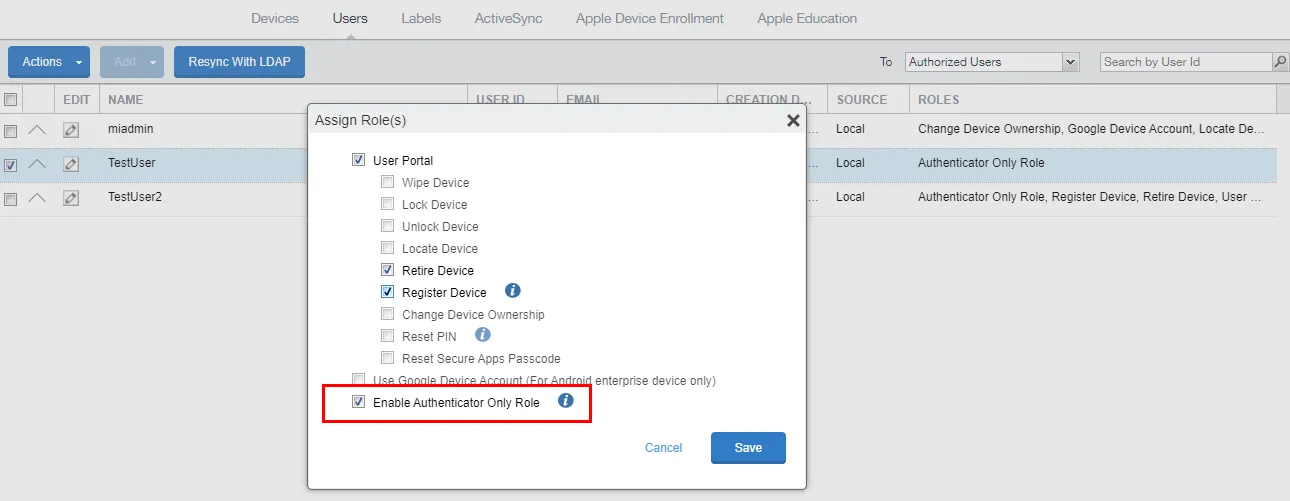This screenshot has height=501, width=1290.
Task: Expand the TestUser2 row details caret
Action: point(37,198)
